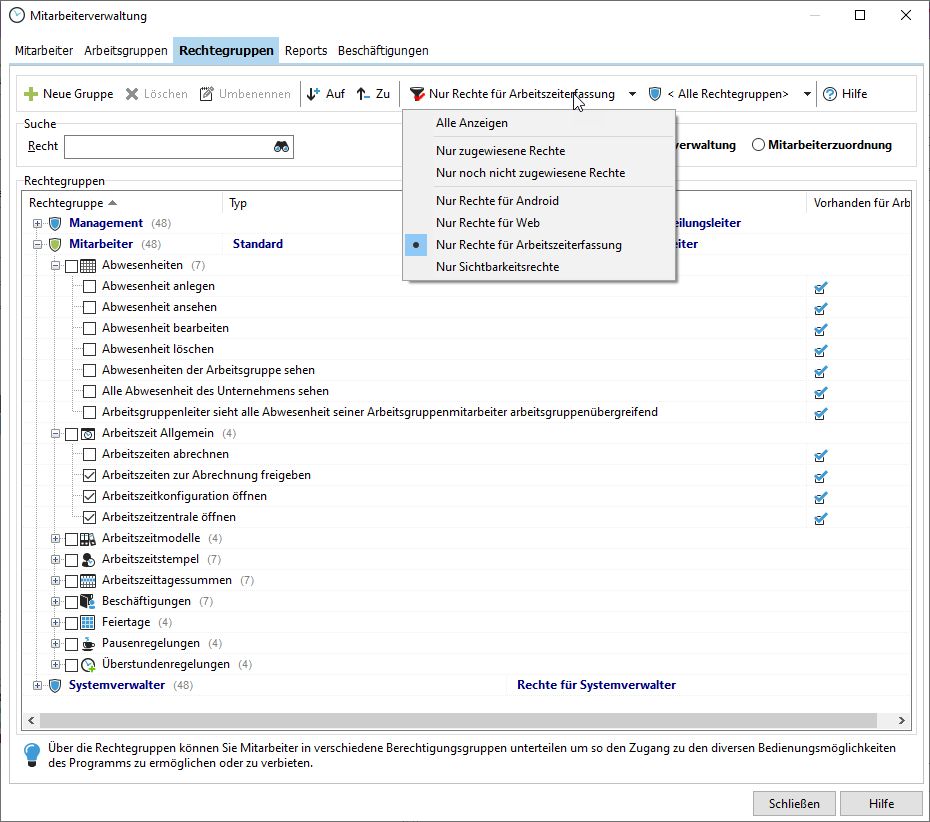930x822 pixels.
Task: Click the shield icon for Alle Rechtegruppen
Action: tap(655, 94)
